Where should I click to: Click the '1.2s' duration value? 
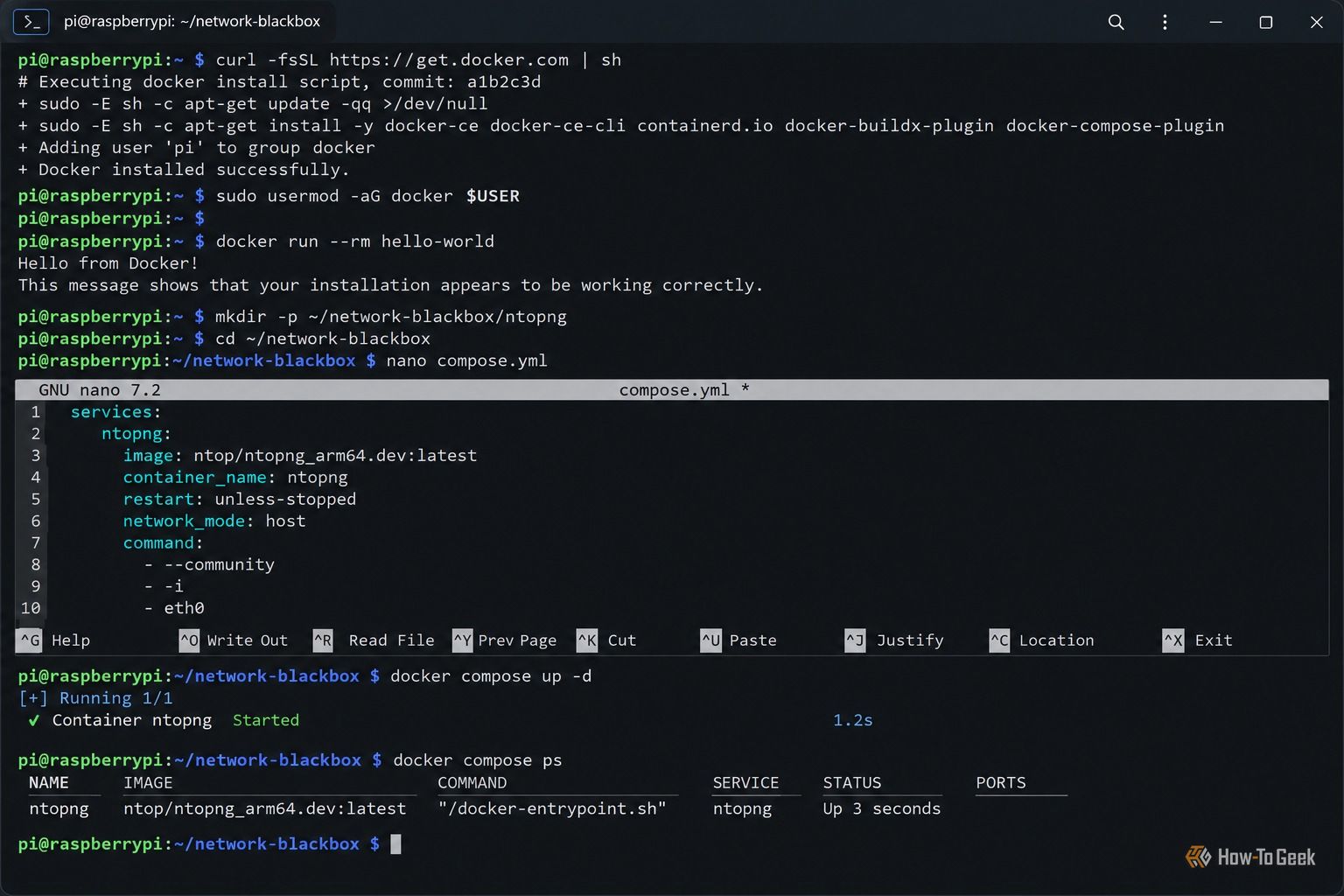click(853, 720)
